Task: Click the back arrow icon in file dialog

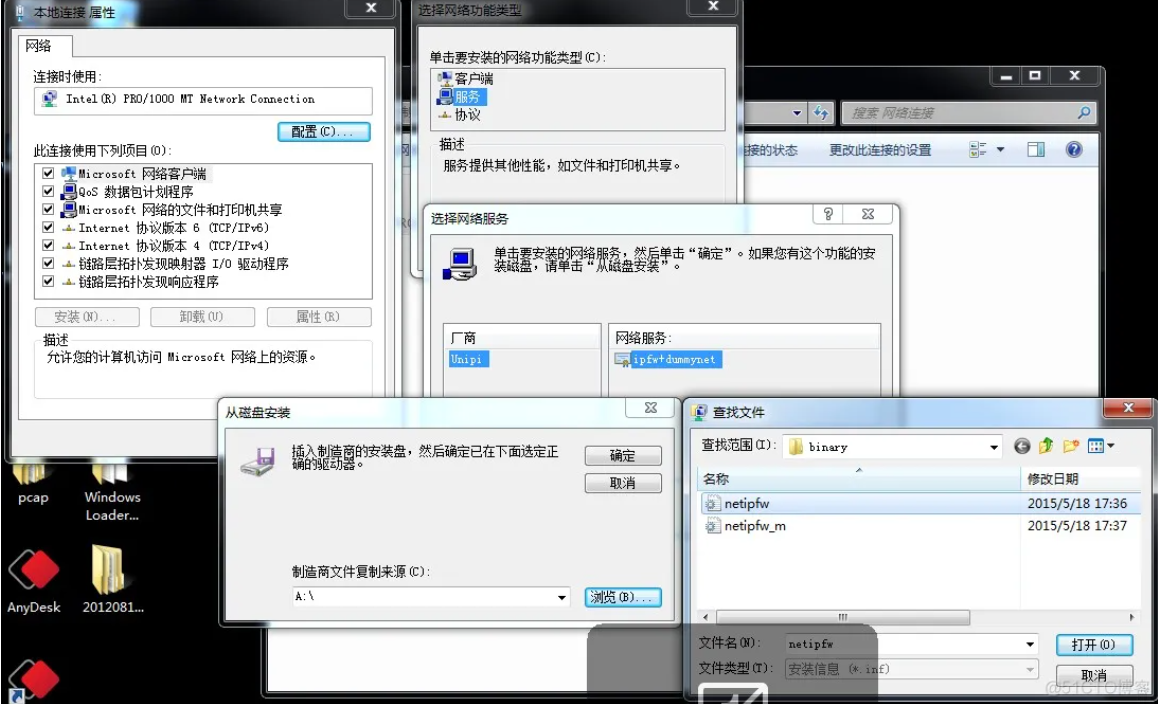Action: (x=1022, y=446)
